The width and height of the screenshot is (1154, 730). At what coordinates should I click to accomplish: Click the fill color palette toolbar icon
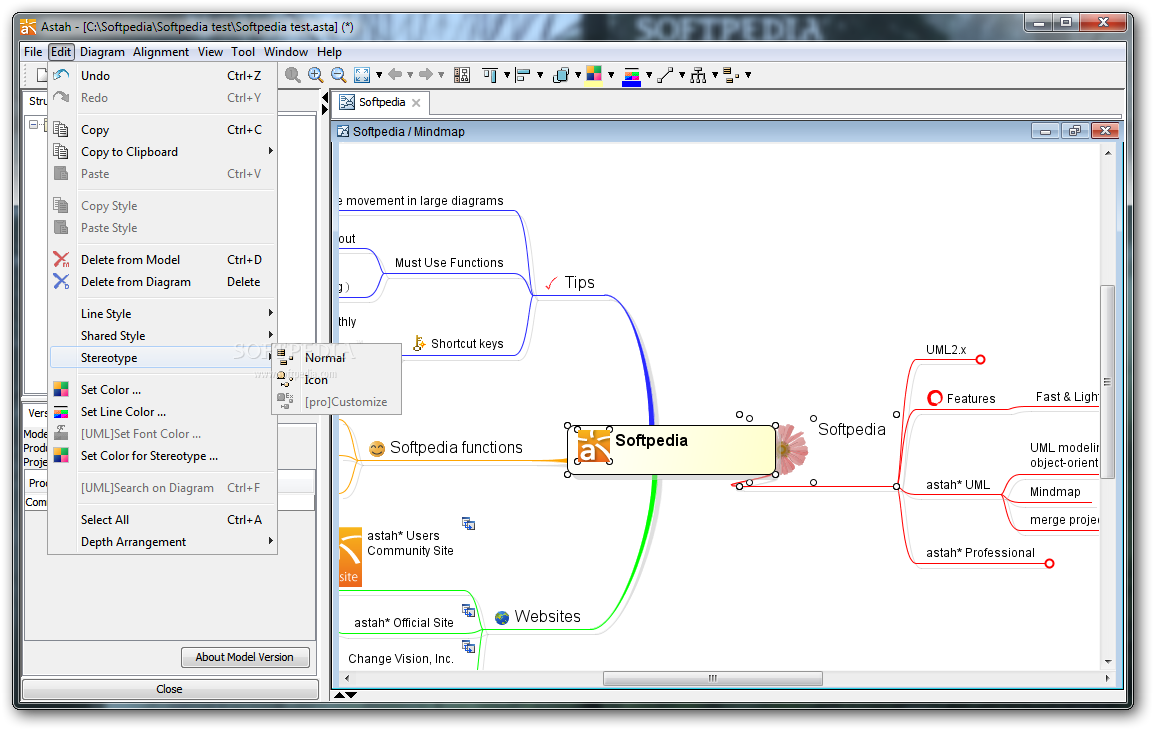coord(594,75)
